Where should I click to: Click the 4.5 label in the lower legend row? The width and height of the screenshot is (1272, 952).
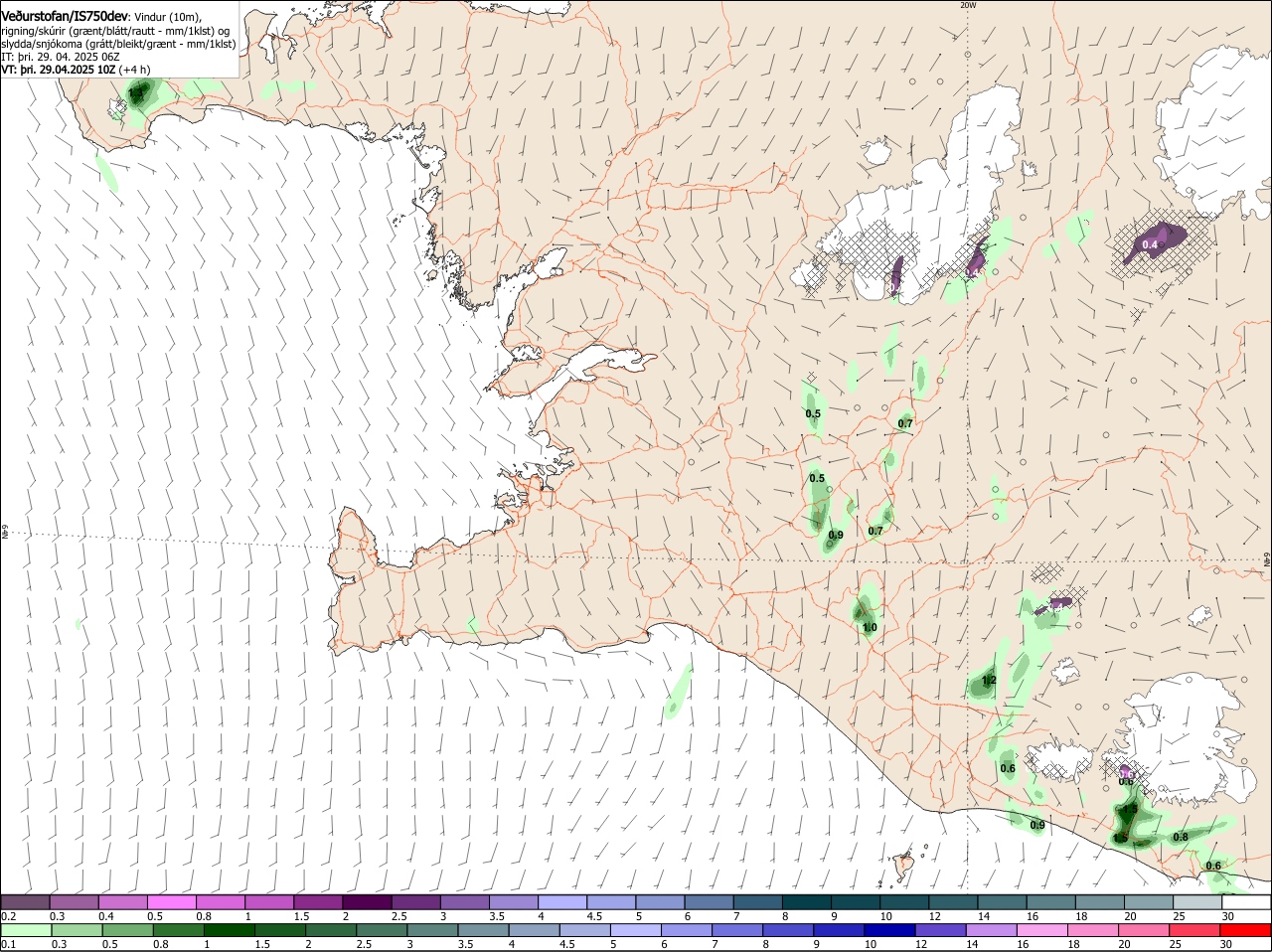566,944
